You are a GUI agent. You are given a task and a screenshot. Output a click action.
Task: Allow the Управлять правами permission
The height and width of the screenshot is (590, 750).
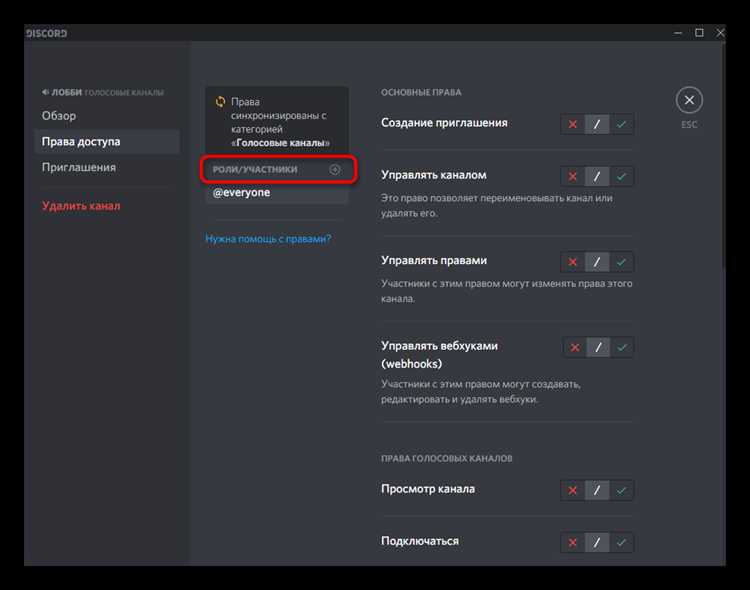(x=621, y=262)
